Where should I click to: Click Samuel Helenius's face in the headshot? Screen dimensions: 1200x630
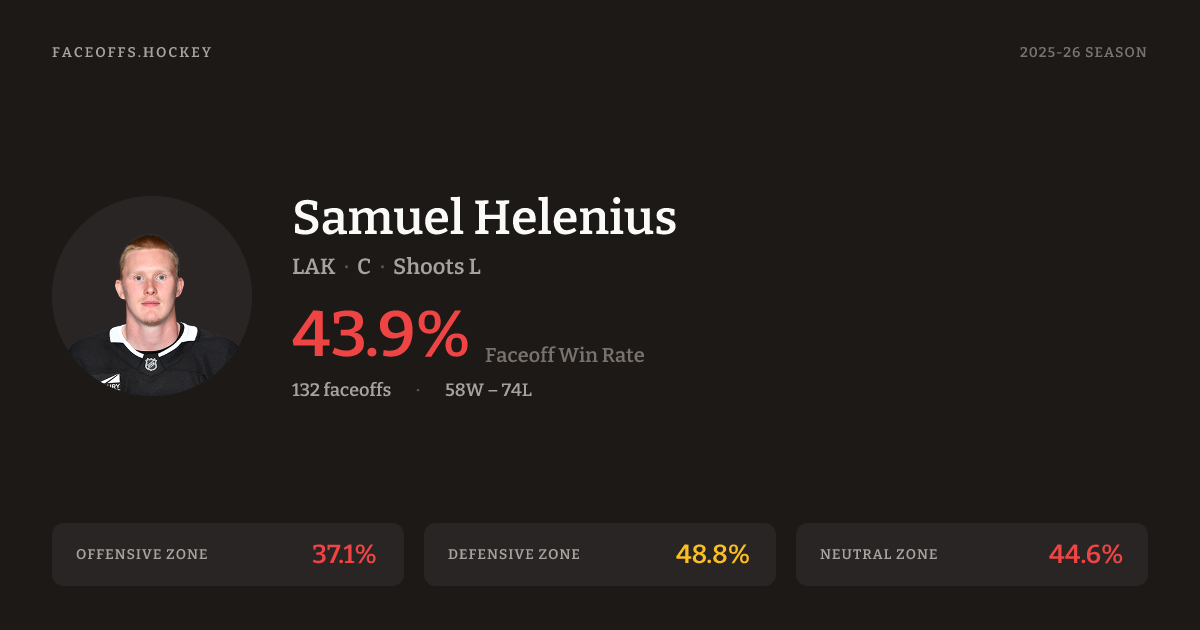click(150, 282)
